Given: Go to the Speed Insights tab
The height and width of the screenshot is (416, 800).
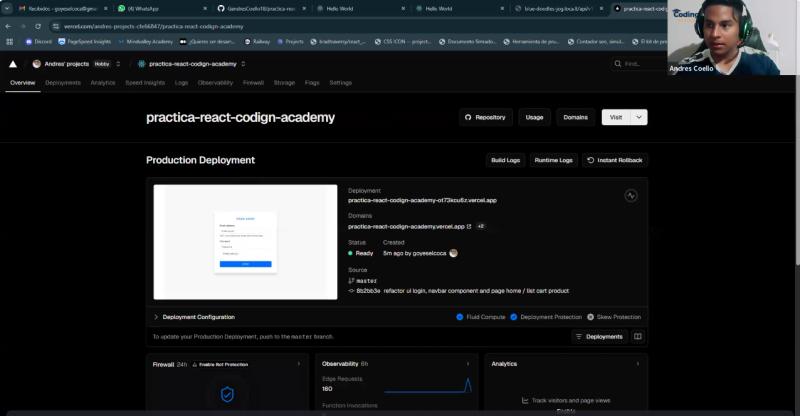Looking at the screenshot, I should (x=145, y=83).
